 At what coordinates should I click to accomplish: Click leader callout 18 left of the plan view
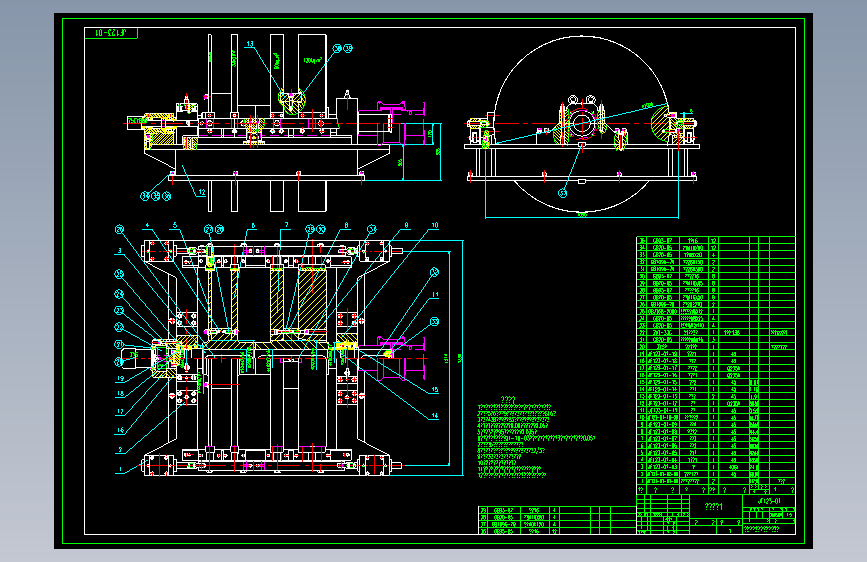coord(121,394)
